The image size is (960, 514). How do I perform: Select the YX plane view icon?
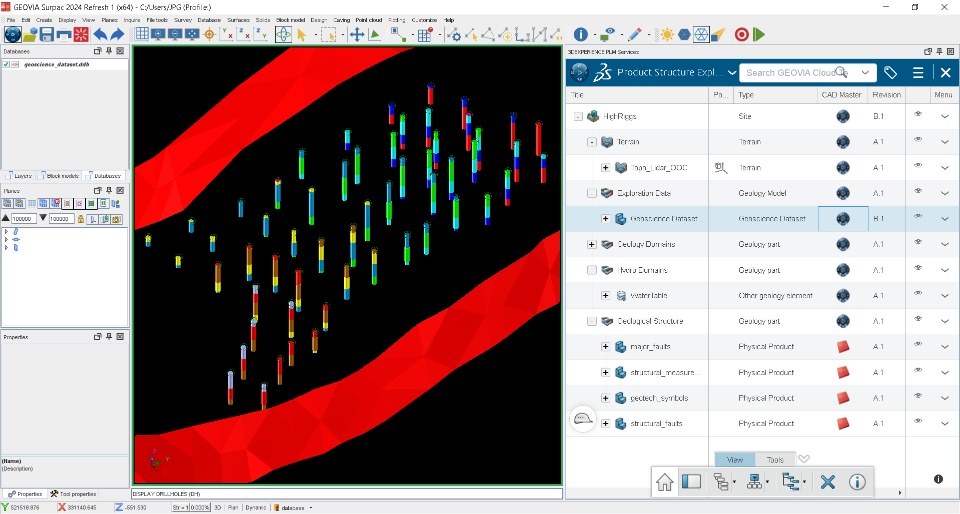coord(226,34)
